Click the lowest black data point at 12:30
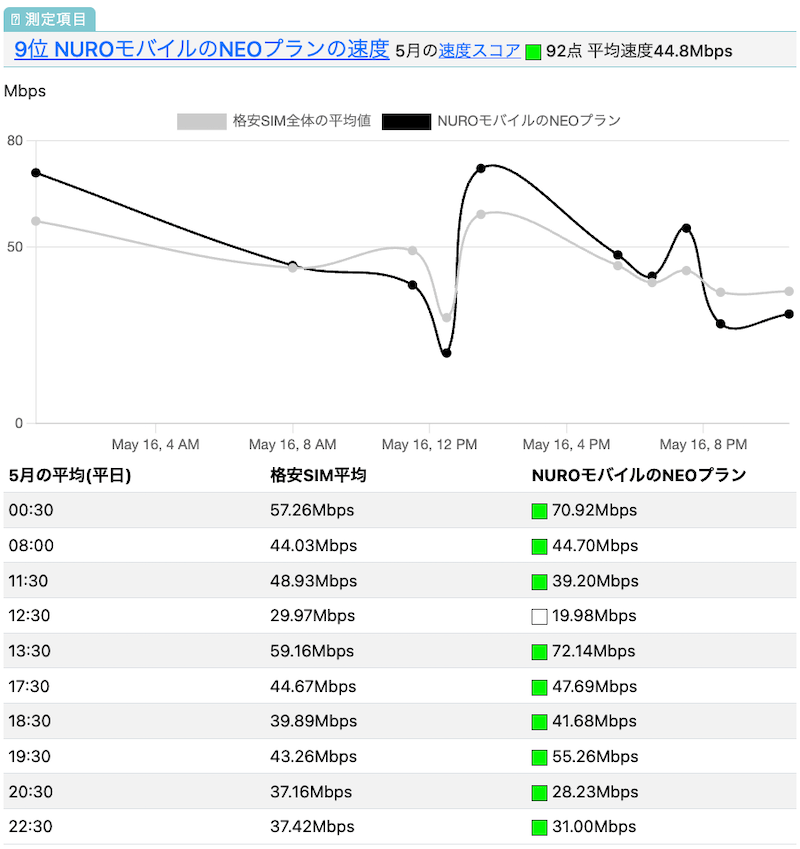800x849 pixels. click(447, 353)
